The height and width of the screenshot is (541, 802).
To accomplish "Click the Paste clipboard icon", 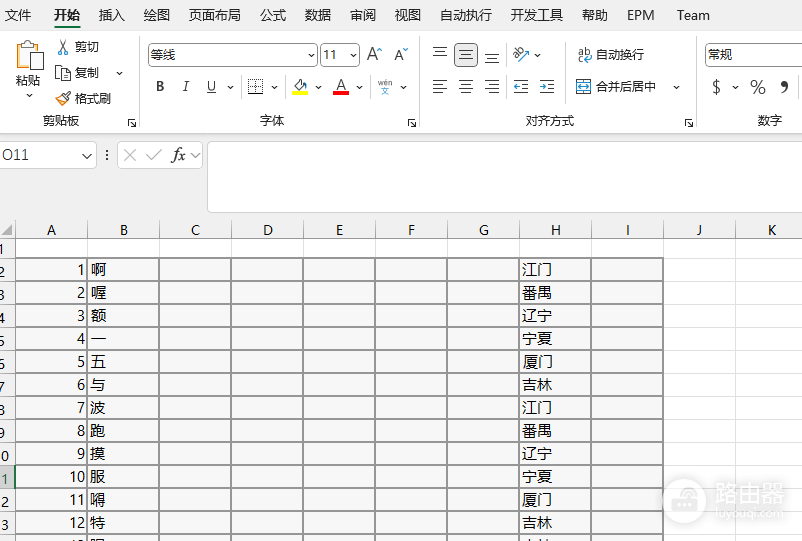I will point(29,55).
